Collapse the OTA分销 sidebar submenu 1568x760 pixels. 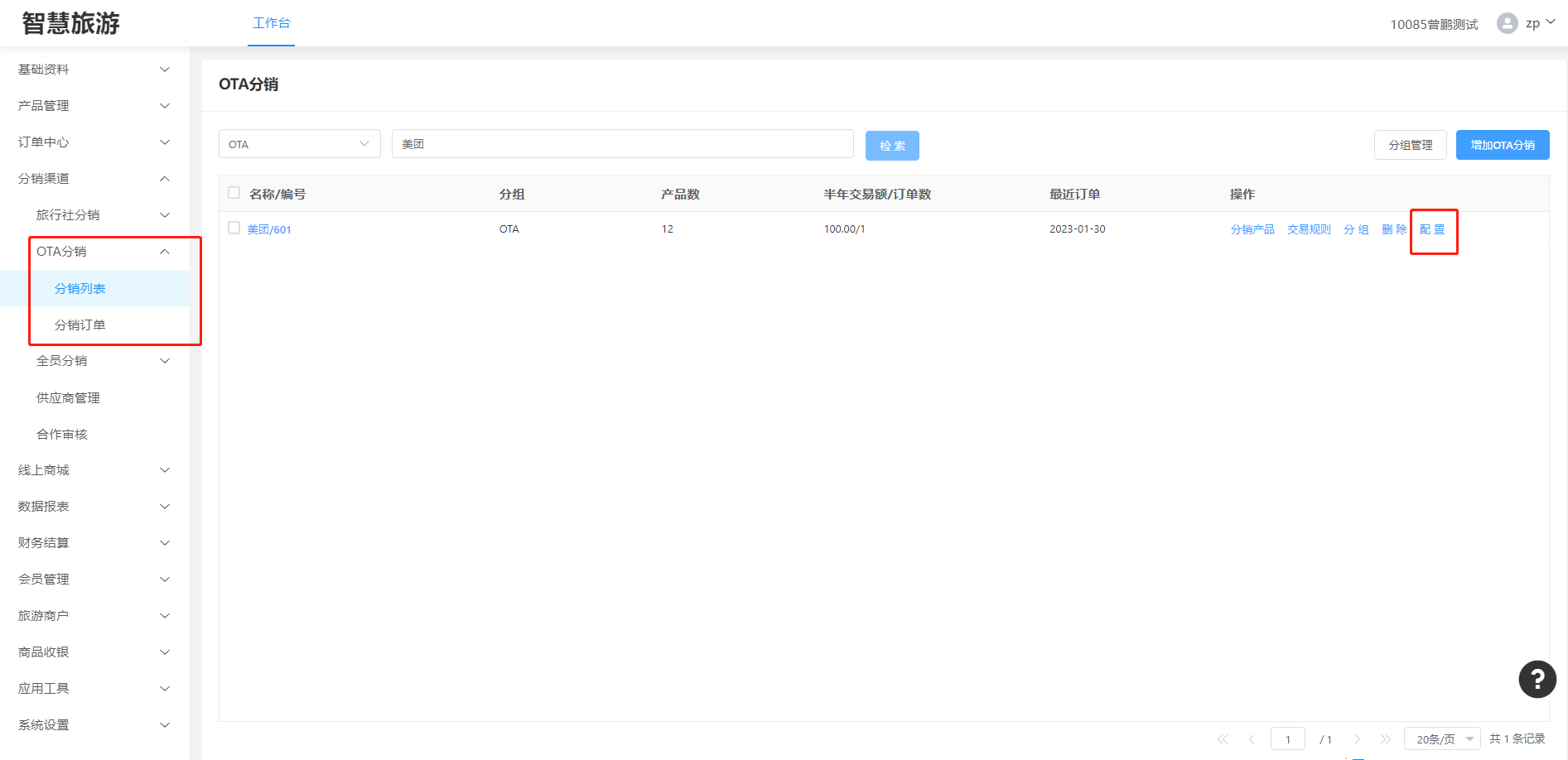tap(104, 252)
